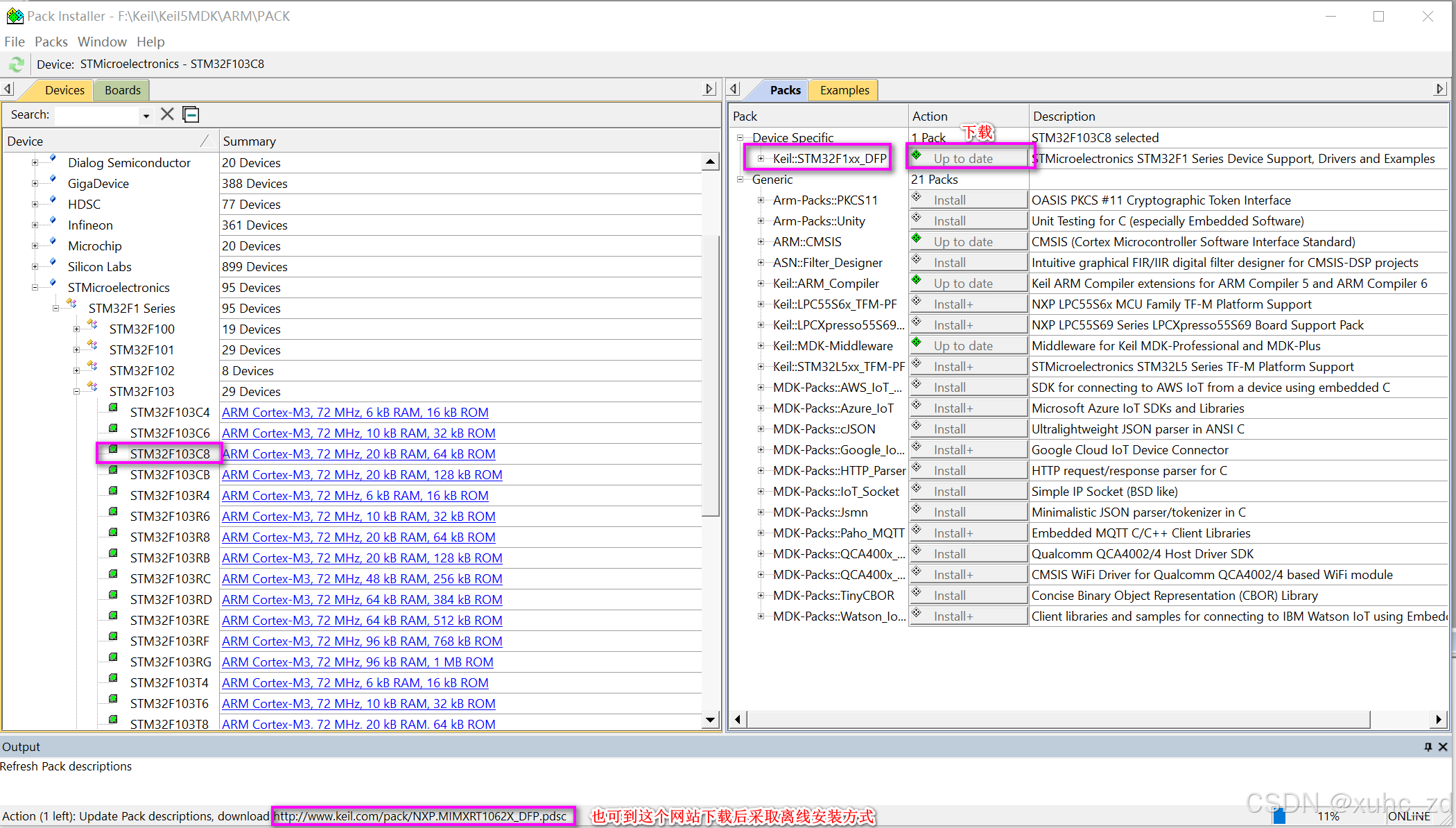
Task: Collapse the STMicroelectronics vendor node
Action: click(x=35, y=288)
